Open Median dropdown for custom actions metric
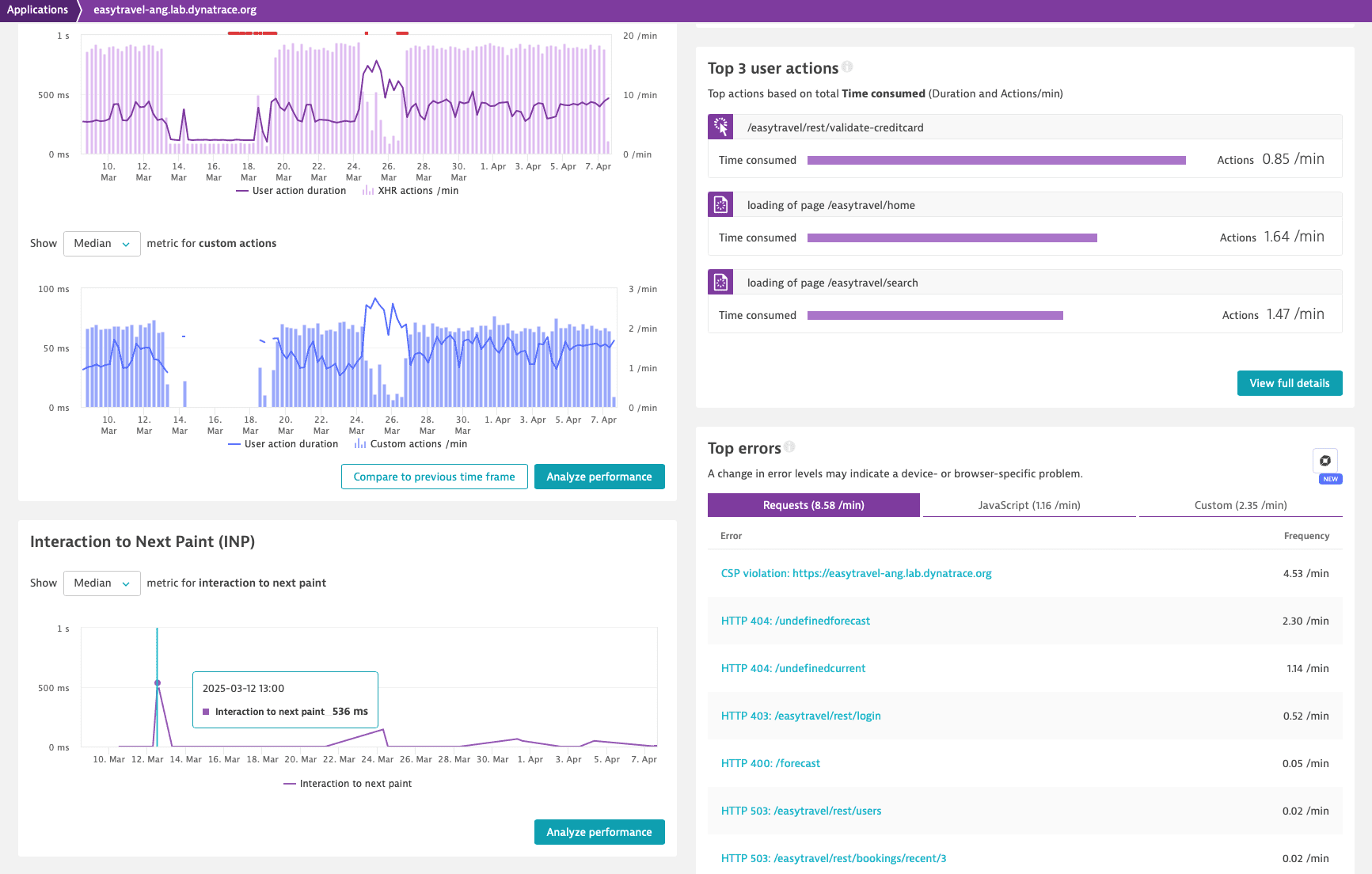 (101, 244)
